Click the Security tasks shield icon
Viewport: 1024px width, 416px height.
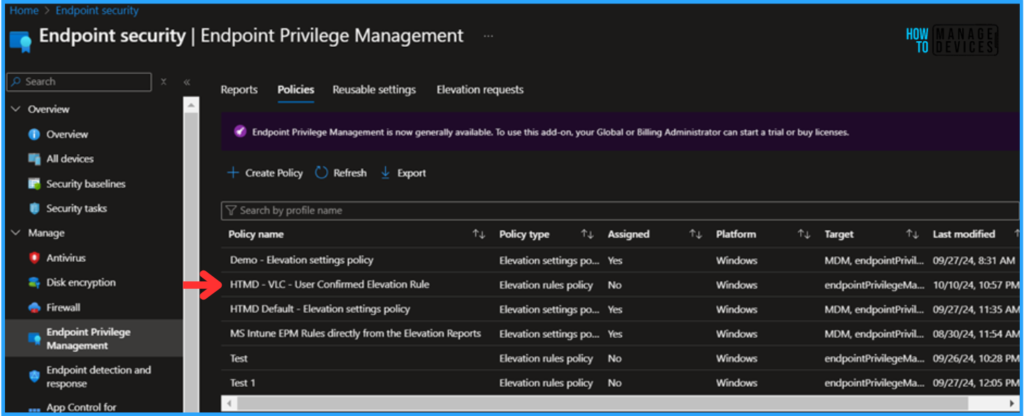point(35,209)
